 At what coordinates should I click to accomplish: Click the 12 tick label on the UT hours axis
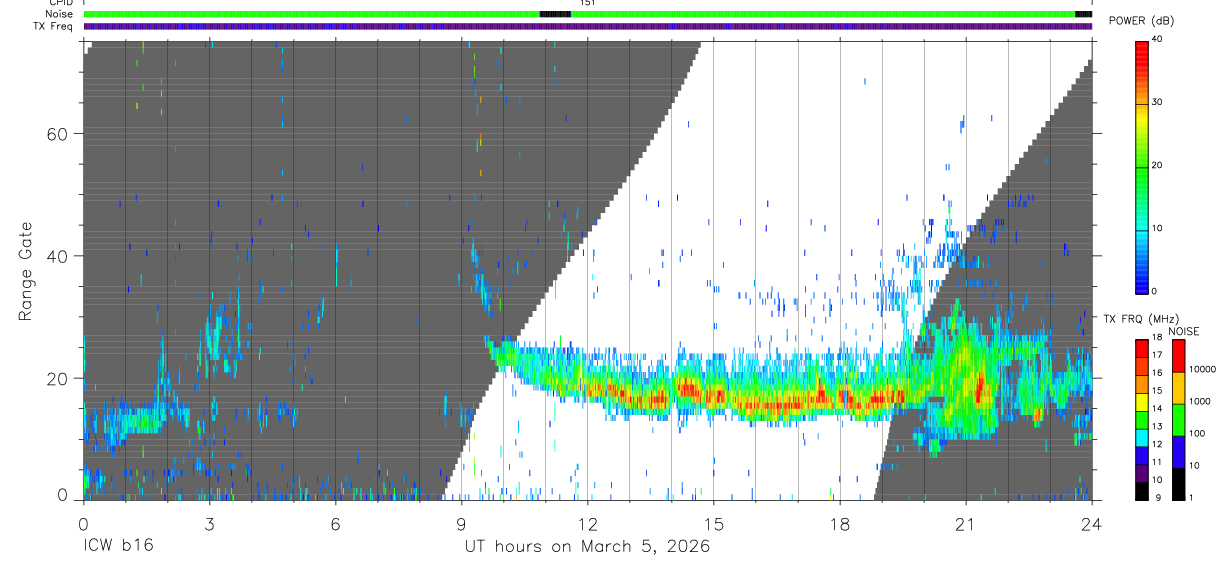click(587, 522)
